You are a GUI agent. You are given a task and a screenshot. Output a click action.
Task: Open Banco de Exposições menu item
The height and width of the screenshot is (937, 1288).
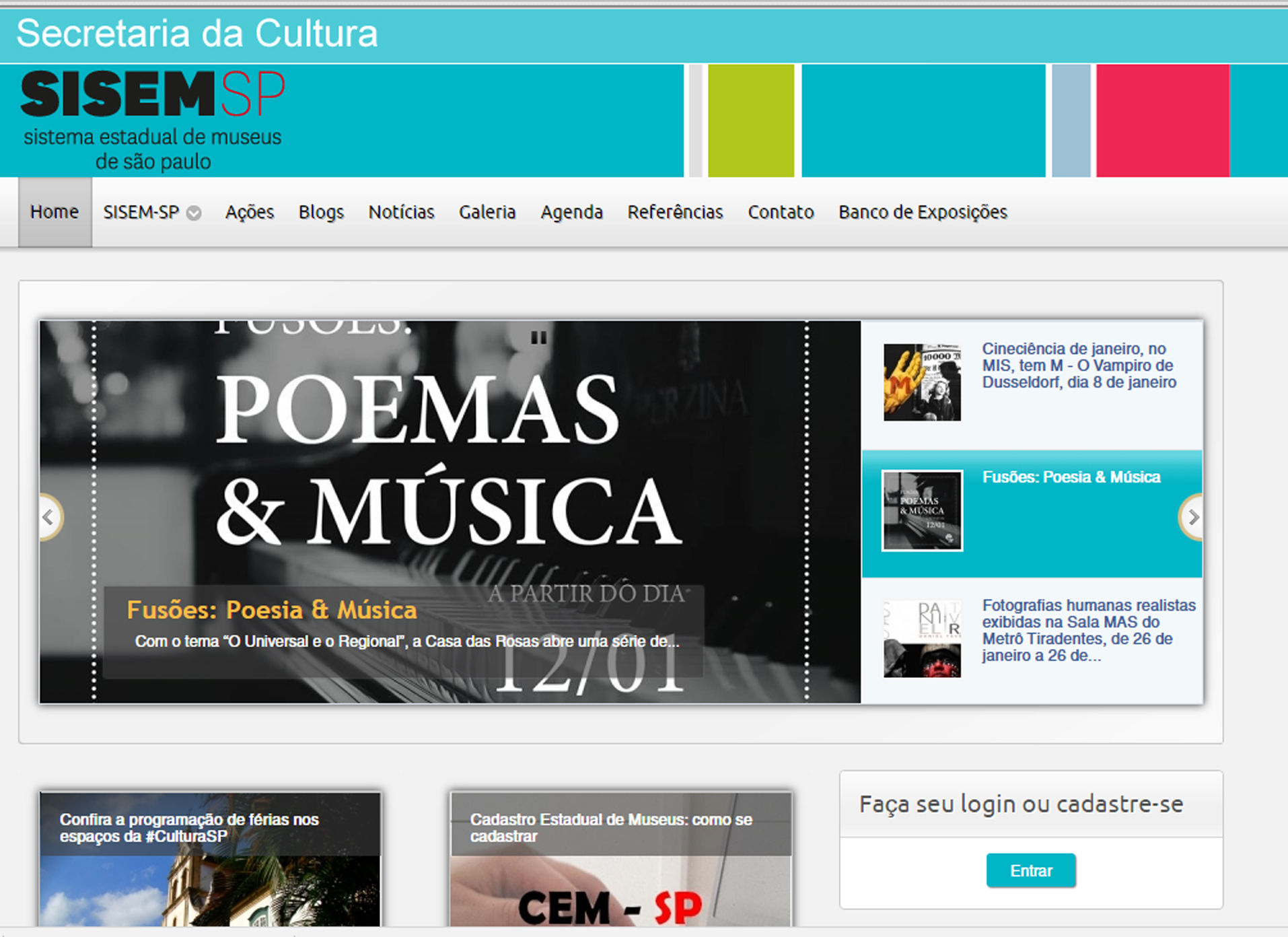tap(923, 212)
